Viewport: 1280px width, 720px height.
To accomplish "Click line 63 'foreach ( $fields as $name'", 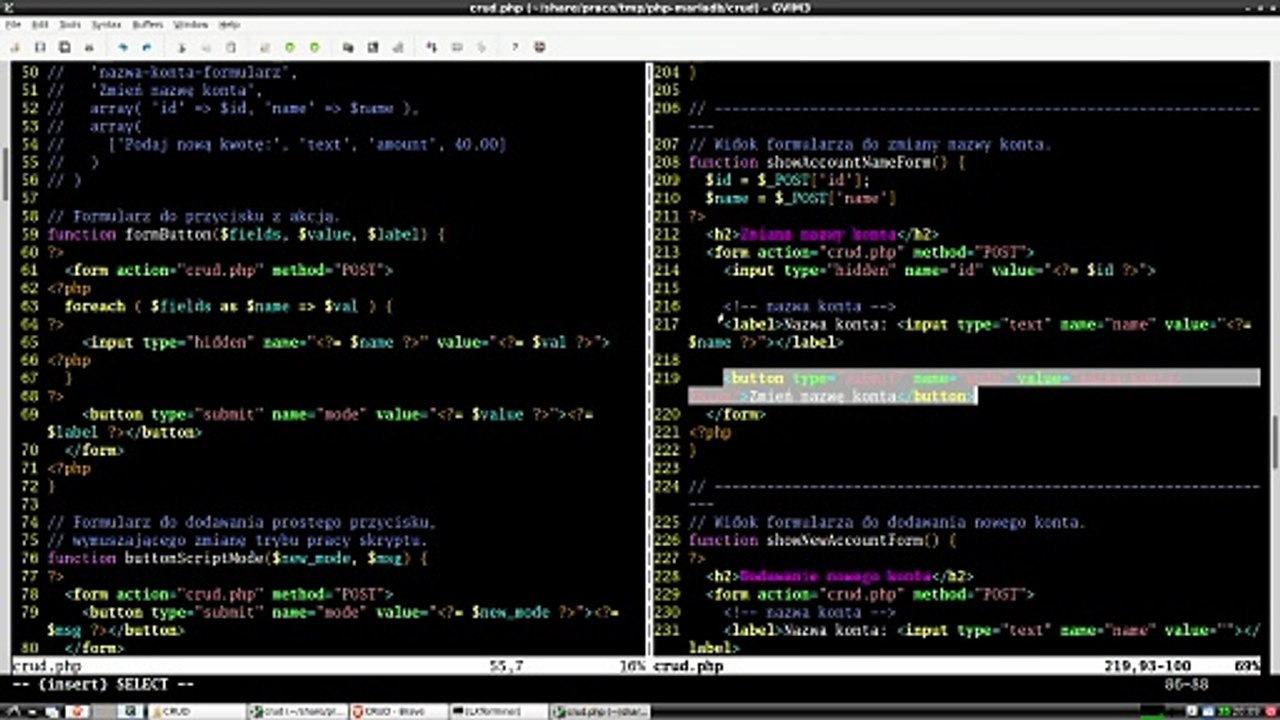I will [x=228, y=306].
